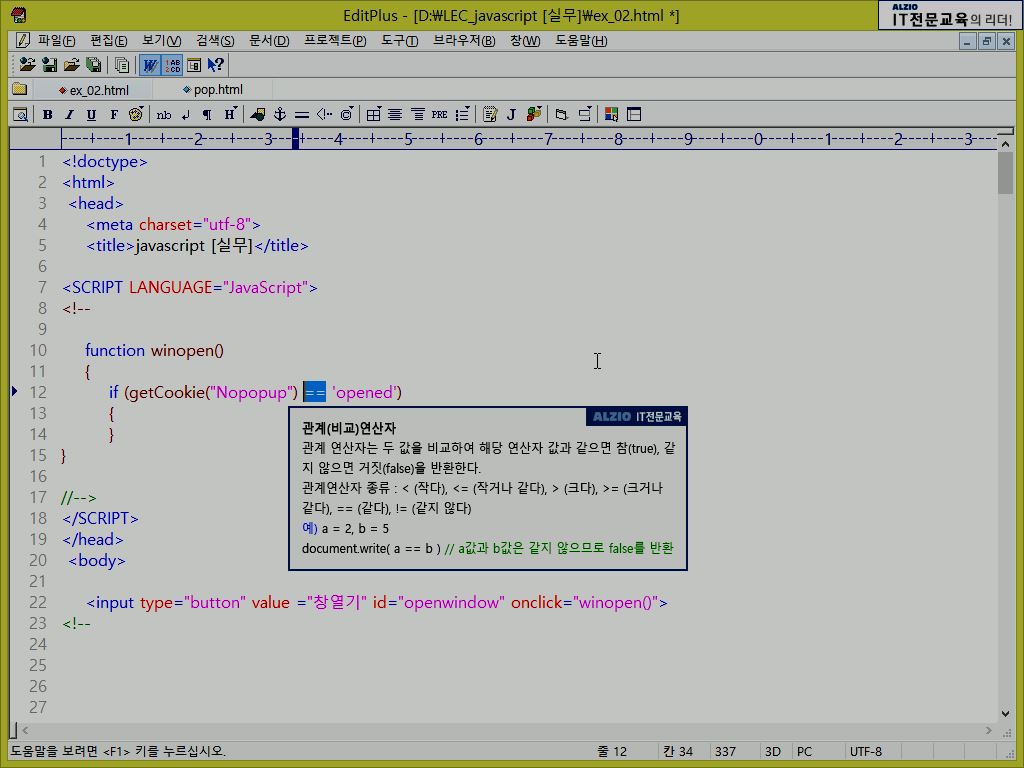Click the PC status bar entry

(804, 752)
